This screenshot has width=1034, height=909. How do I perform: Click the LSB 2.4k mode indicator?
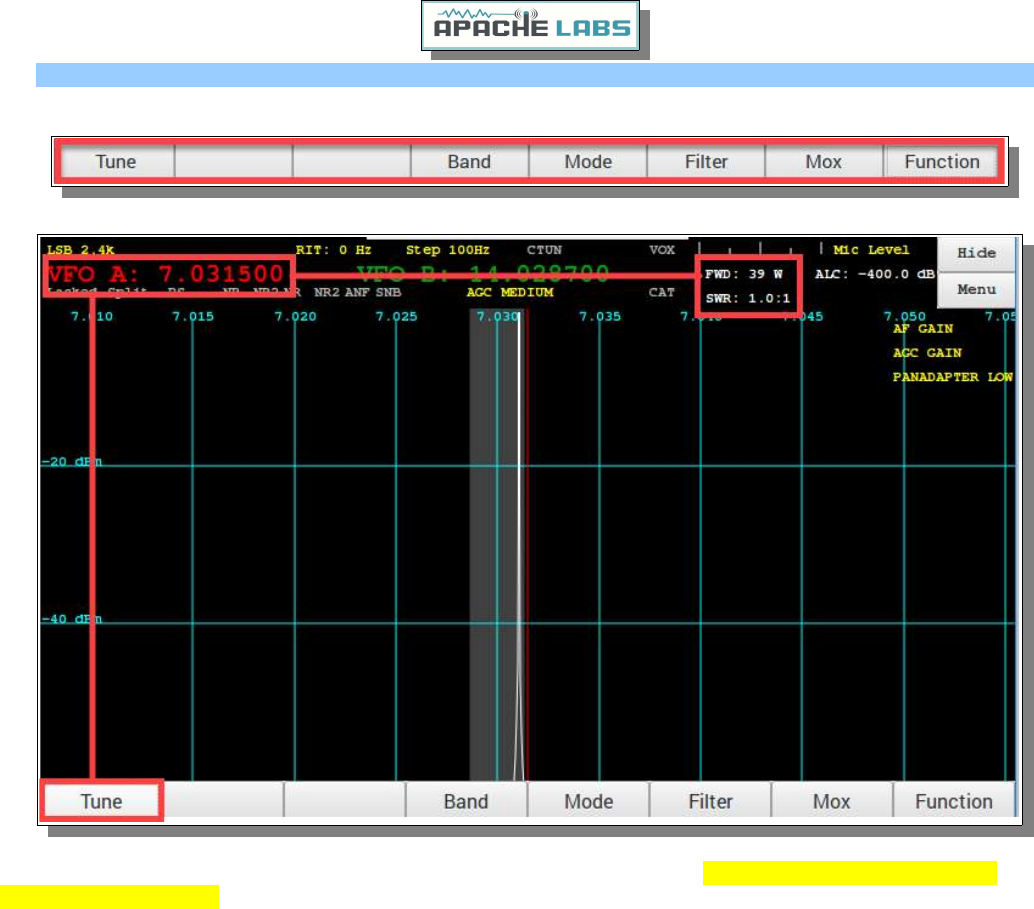80,250
